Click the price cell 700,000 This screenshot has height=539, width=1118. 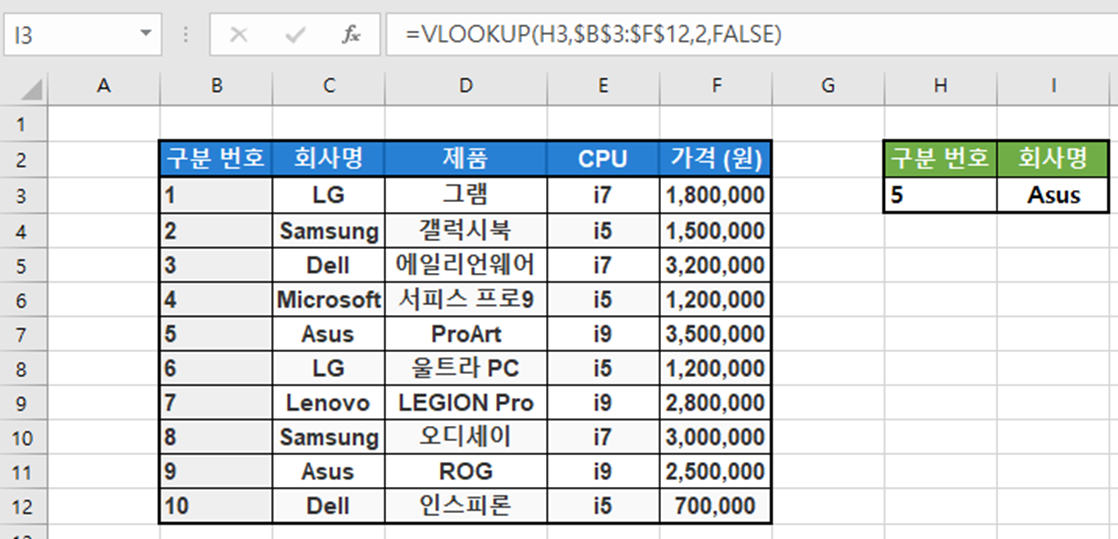[716, 506]
